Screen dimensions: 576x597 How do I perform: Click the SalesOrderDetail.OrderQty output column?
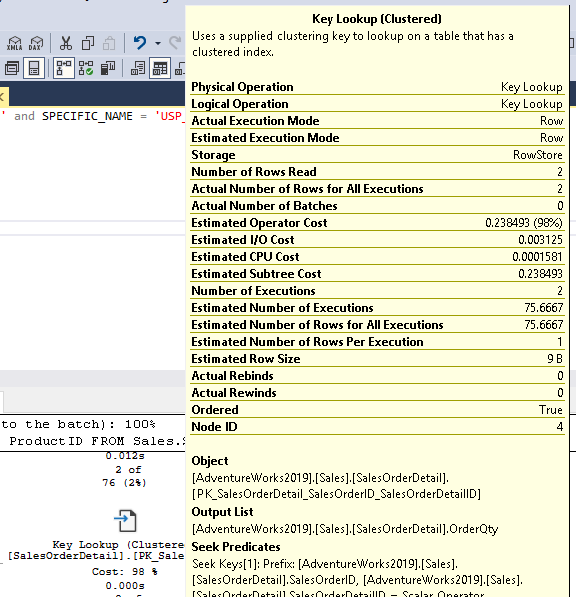point(345,529)
